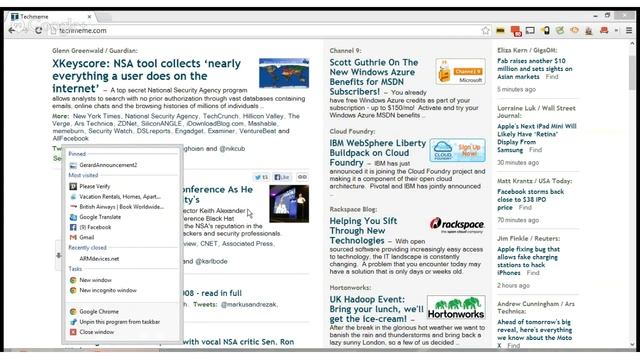Open the TechCrunch source link
The width and height of the screenshot is (640, 360).
click(x=220, y=116)
